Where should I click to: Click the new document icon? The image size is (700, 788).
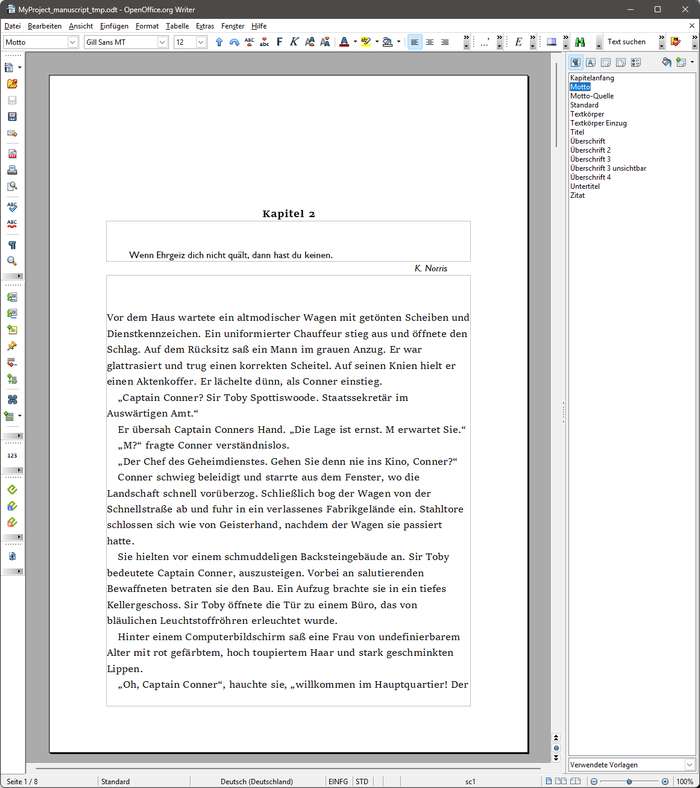coord(10,67)
